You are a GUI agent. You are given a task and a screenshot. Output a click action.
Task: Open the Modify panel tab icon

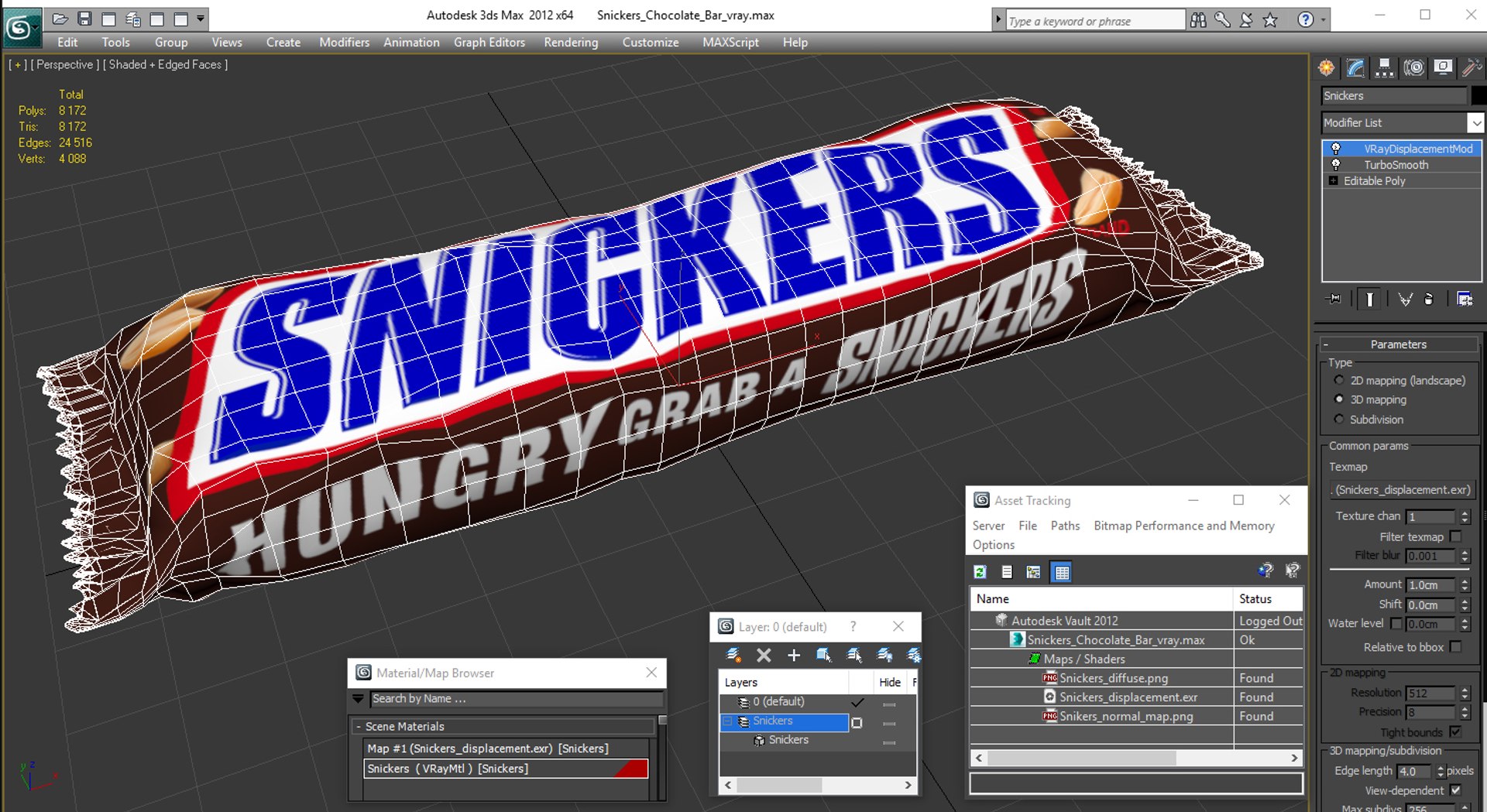(1355, 68)
